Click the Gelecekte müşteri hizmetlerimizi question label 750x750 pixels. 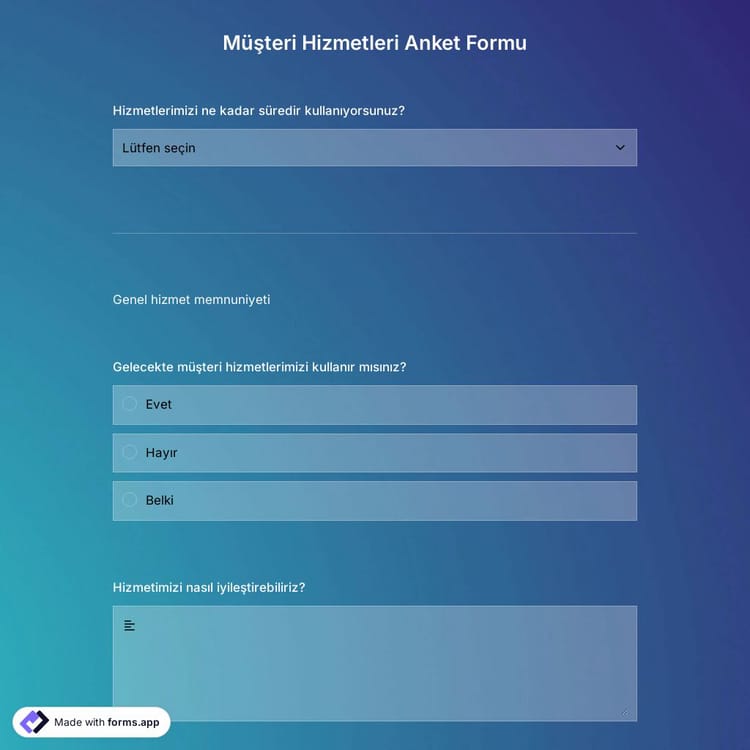click(x=259, y=367)
